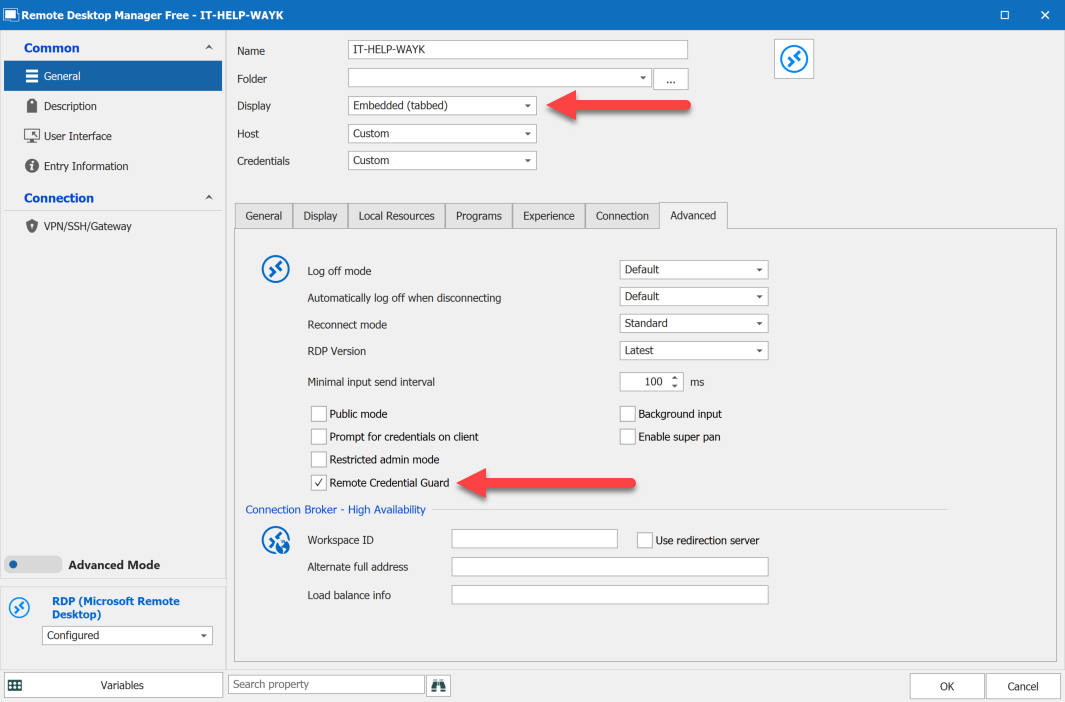Enable the Restricted admin mode checkbox
The height and width of the screenshot is (702, 1065).
click(x=319, y=460)
